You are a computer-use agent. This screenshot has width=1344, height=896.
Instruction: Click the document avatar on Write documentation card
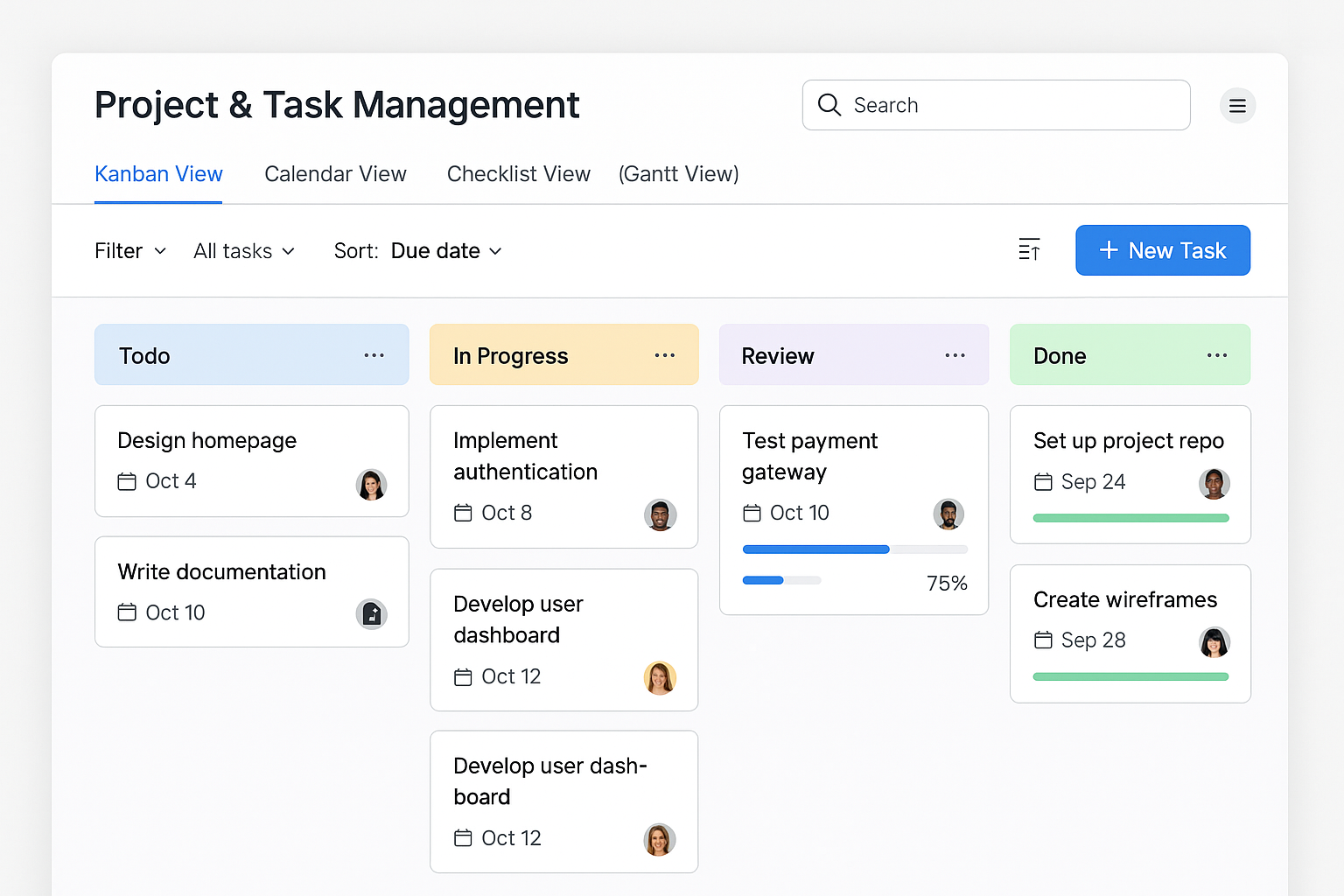(x=371, y=613)
